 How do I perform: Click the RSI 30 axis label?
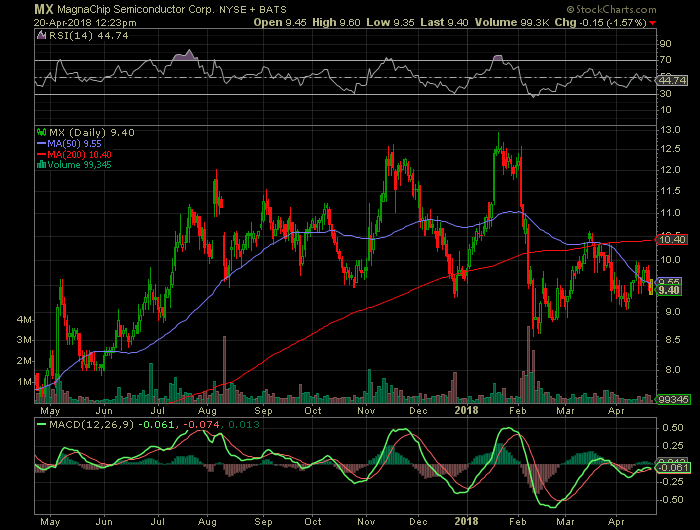pyautogui.click(x=666, y=93)
